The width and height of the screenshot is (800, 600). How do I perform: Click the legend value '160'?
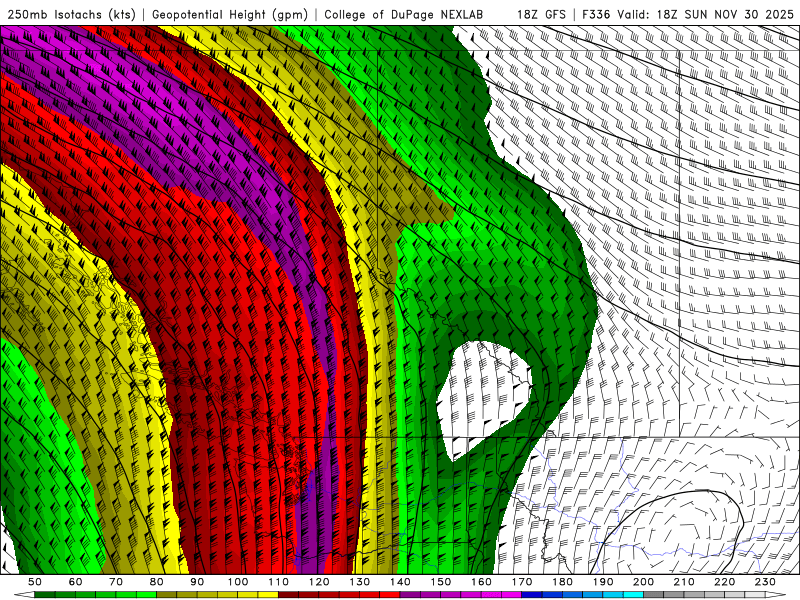coord(481,582)
